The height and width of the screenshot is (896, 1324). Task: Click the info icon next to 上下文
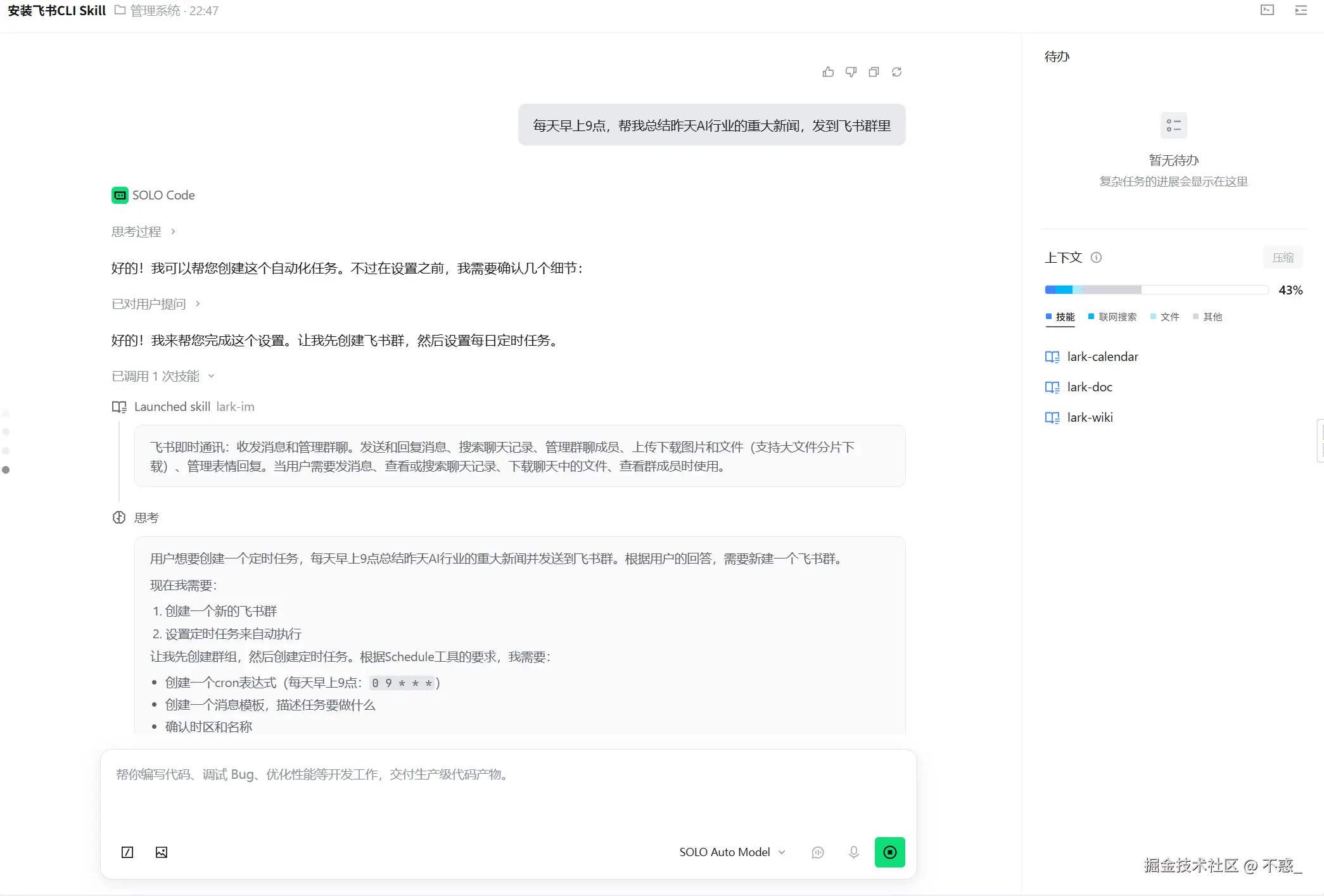click(1097, 258)
